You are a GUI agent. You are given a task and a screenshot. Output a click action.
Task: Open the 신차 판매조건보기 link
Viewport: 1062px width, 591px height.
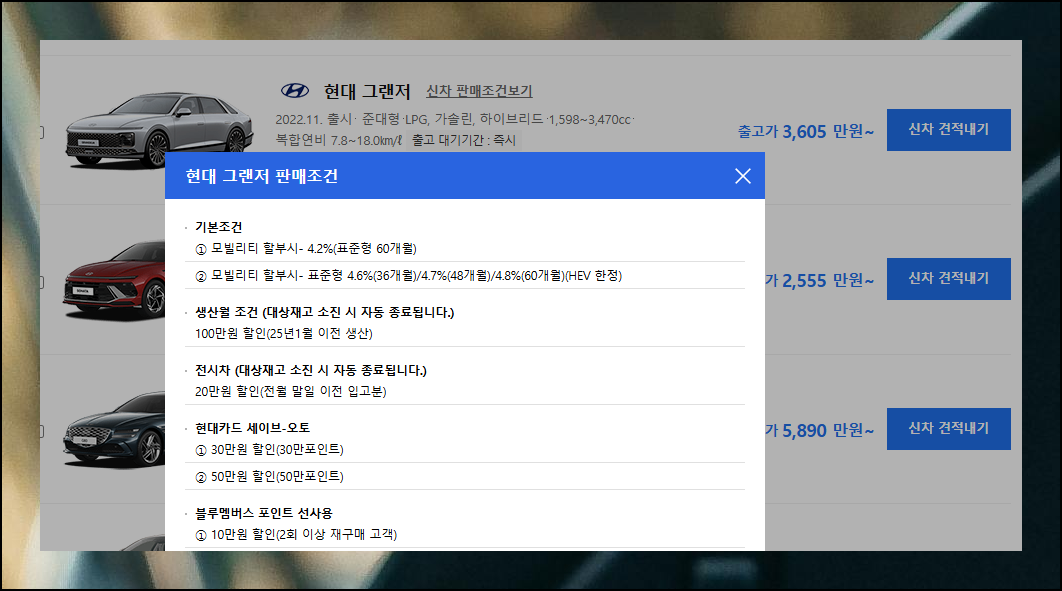click(x=479, y=91)
